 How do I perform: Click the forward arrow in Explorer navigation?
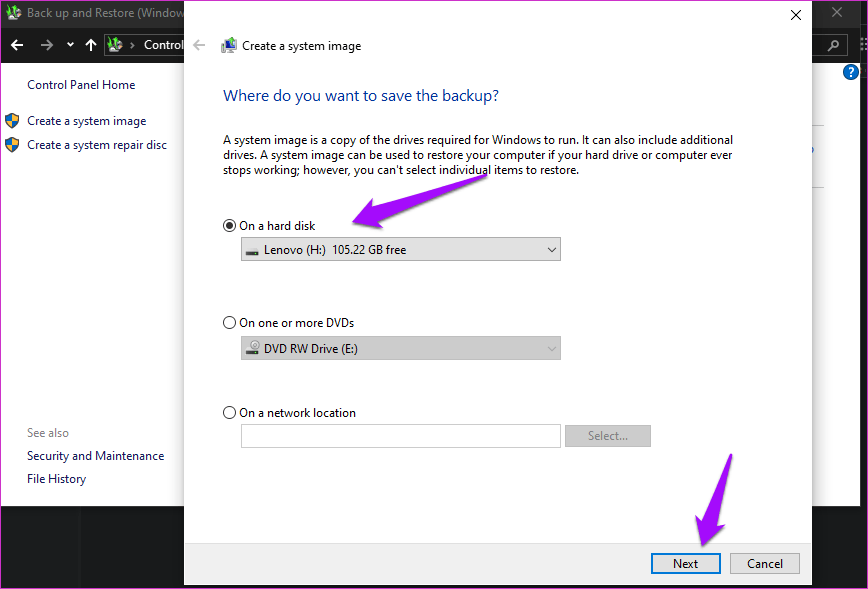point(46,45)
